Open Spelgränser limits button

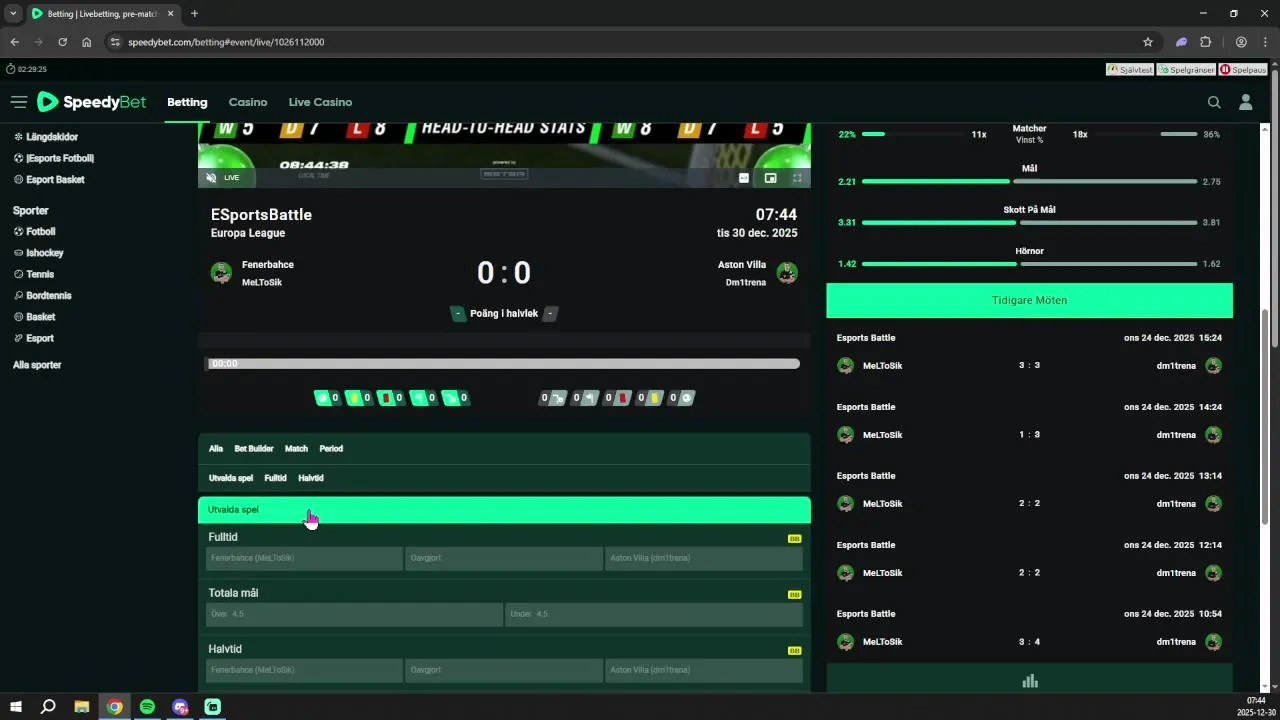click(1186, 70)
